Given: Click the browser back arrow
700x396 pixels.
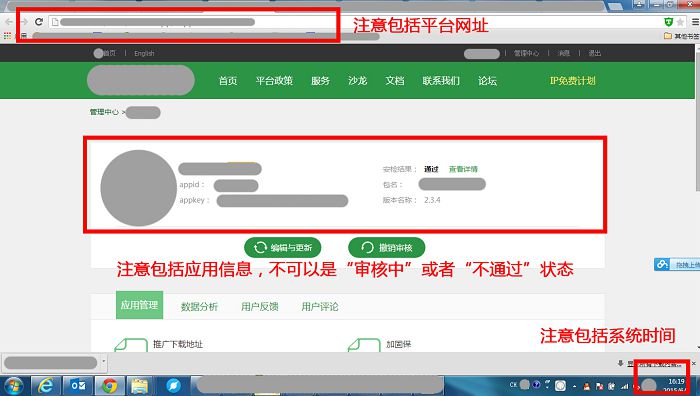Looking at the screenshot, I should pos(9,22).
